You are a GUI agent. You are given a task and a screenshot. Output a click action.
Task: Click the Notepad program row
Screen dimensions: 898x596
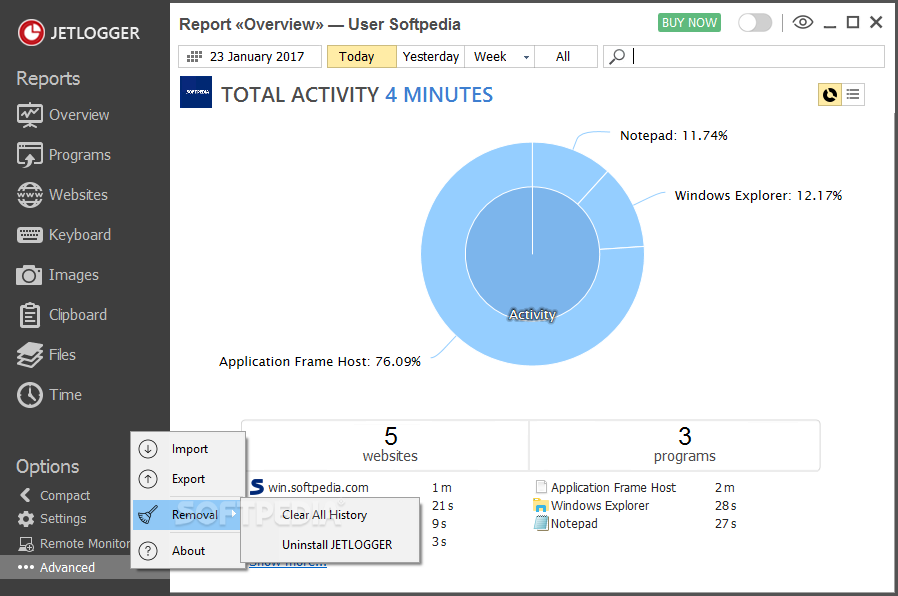[635, 523]
